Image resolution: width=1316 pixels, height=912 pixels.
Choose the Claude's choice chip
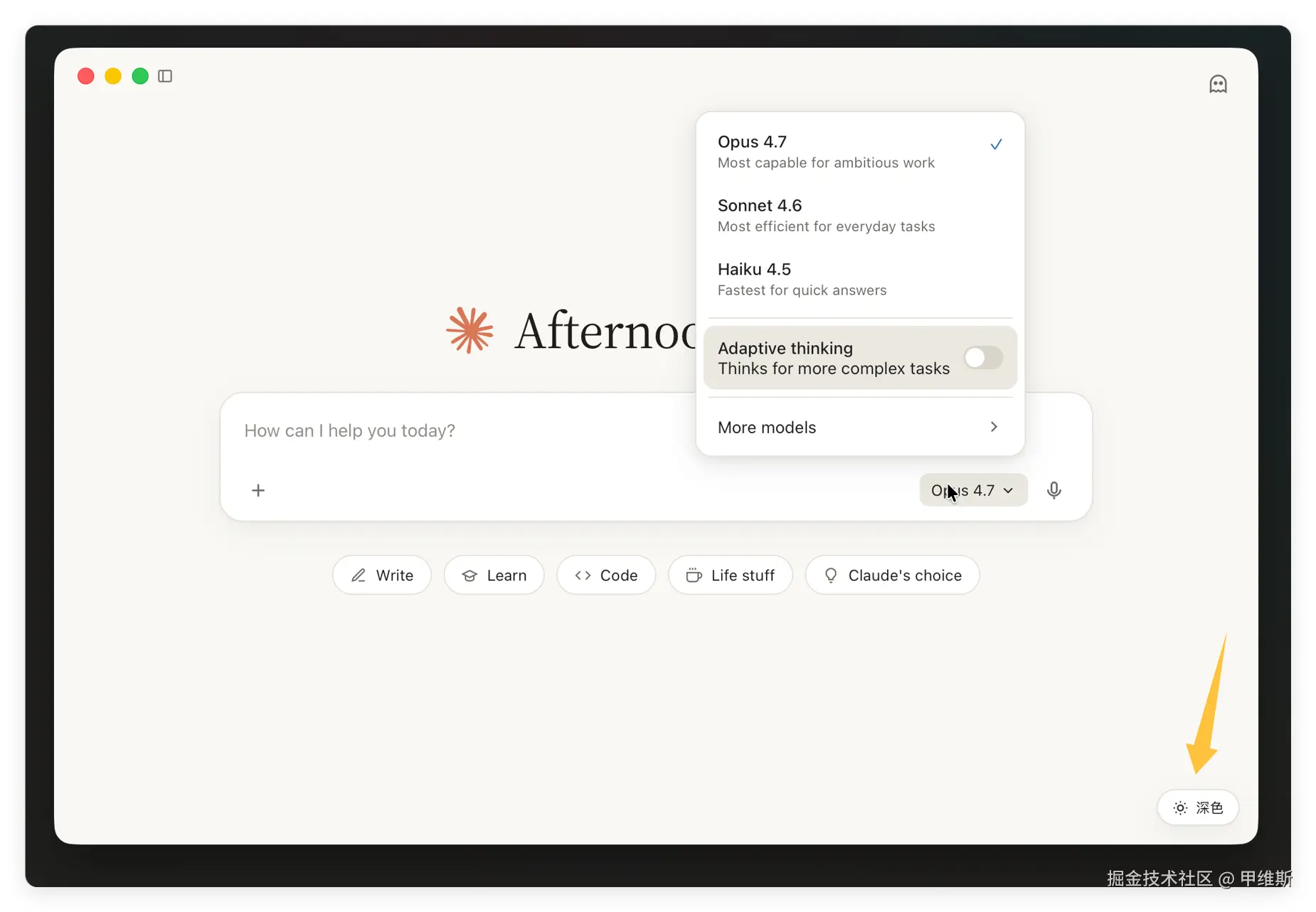(x=893, y=575)
